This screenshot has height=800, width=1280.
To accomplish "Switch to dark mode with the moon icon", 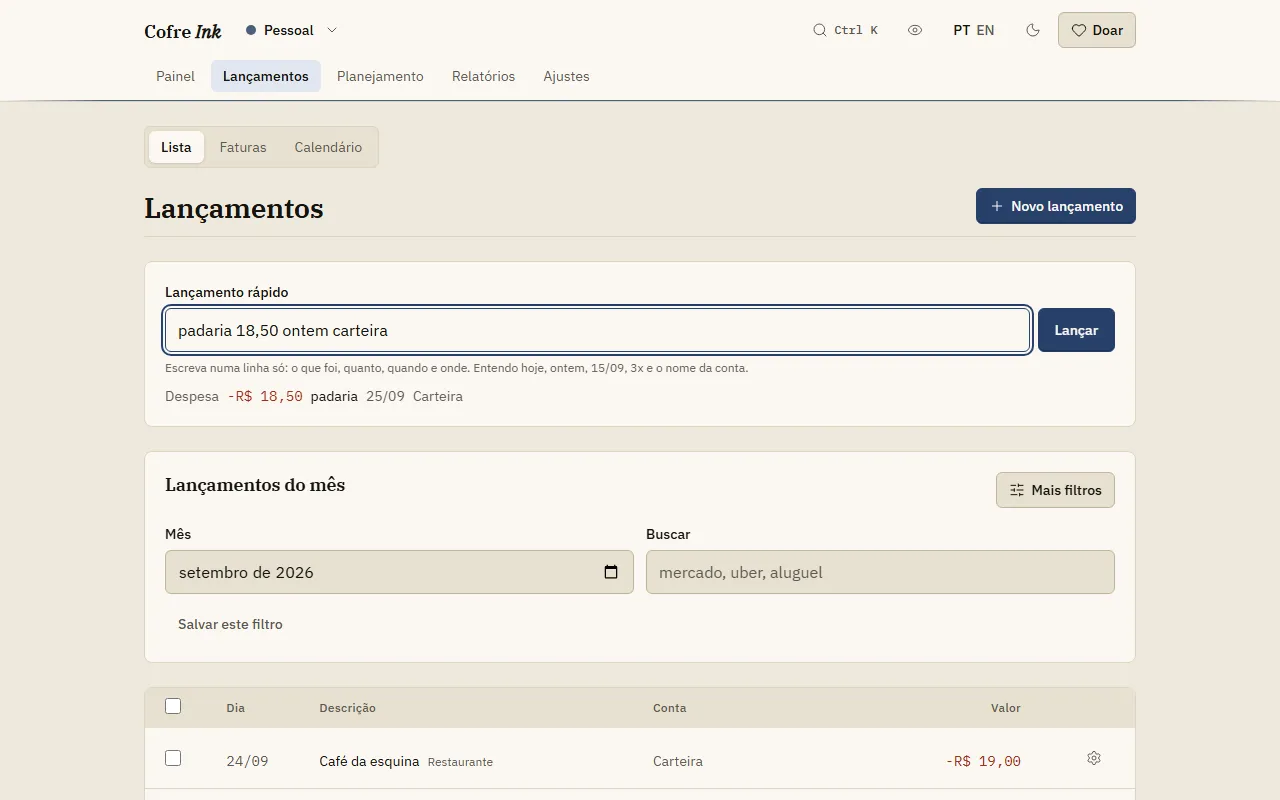I will click(x=1033, y=30).
